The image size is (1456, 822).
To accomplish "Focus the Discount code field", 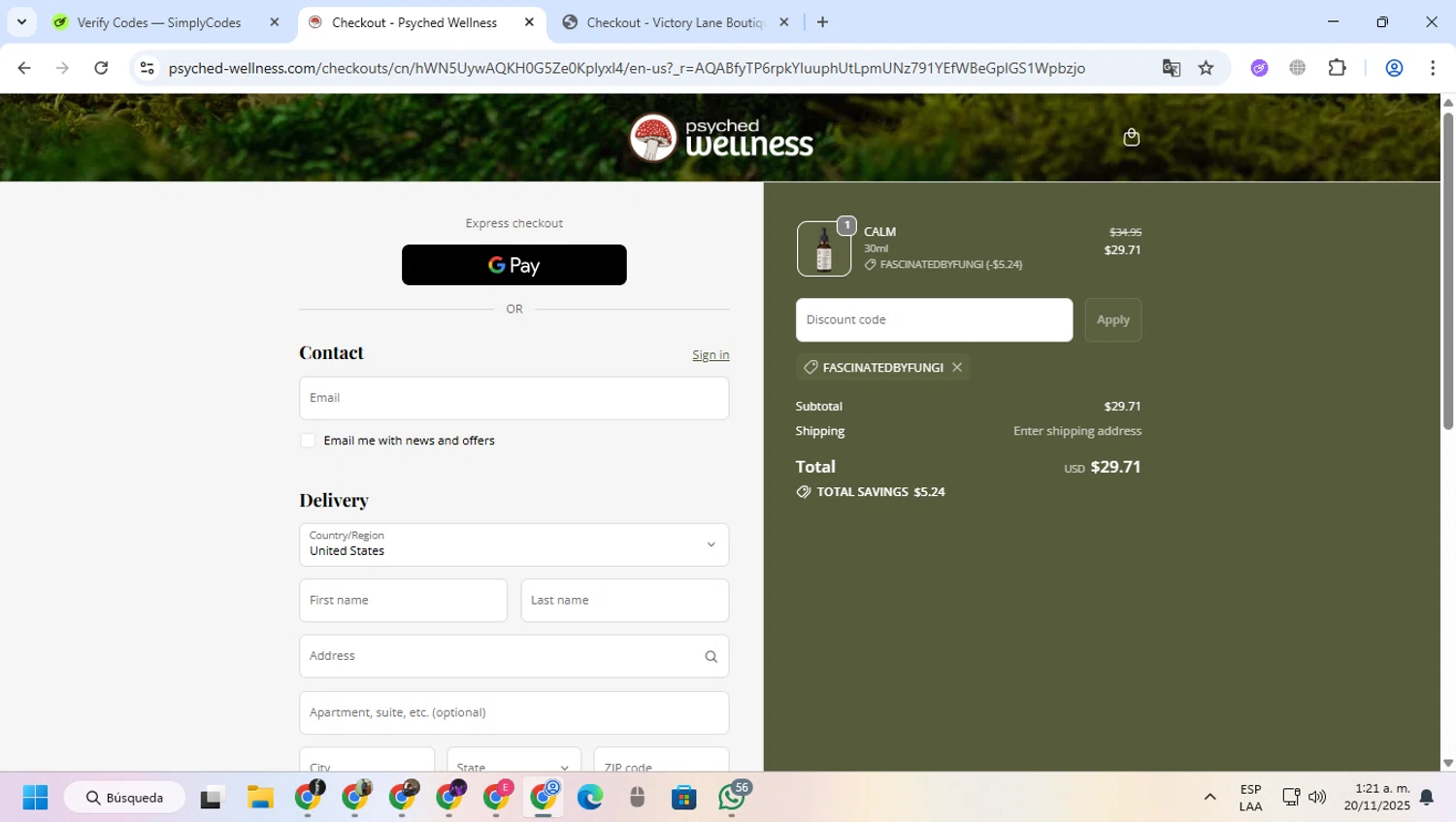I will point(935,320).
